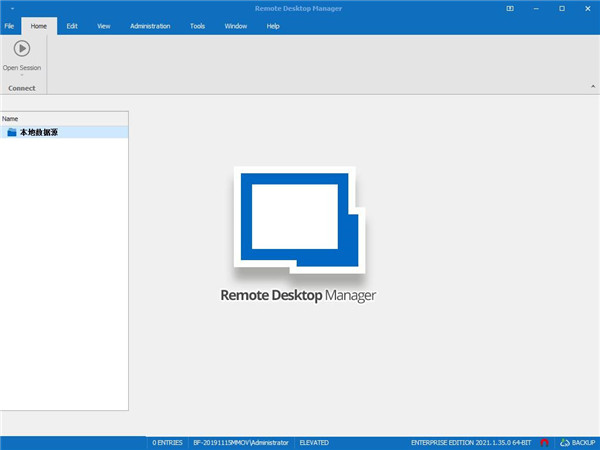Select the 本地数据源 tree entry

coord(64,132)
